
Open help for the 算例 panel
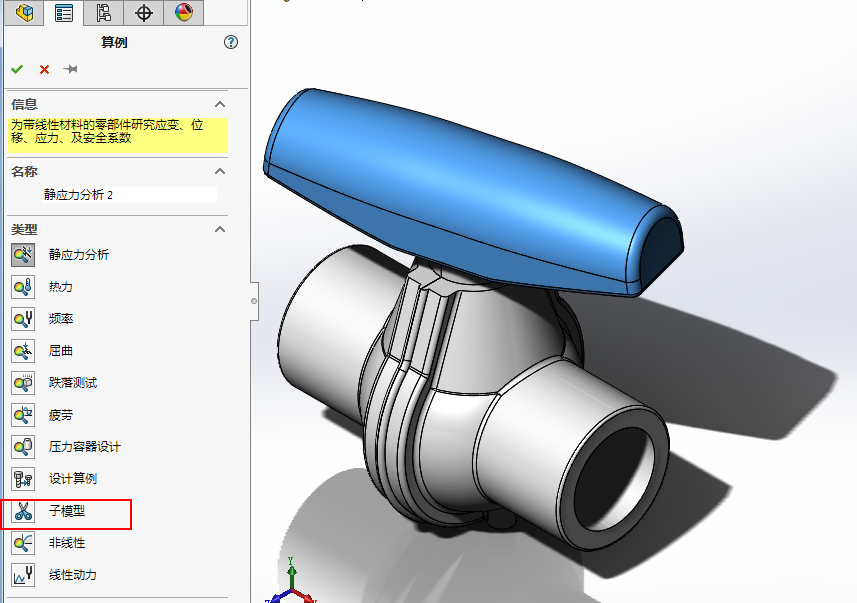(231, 42)
